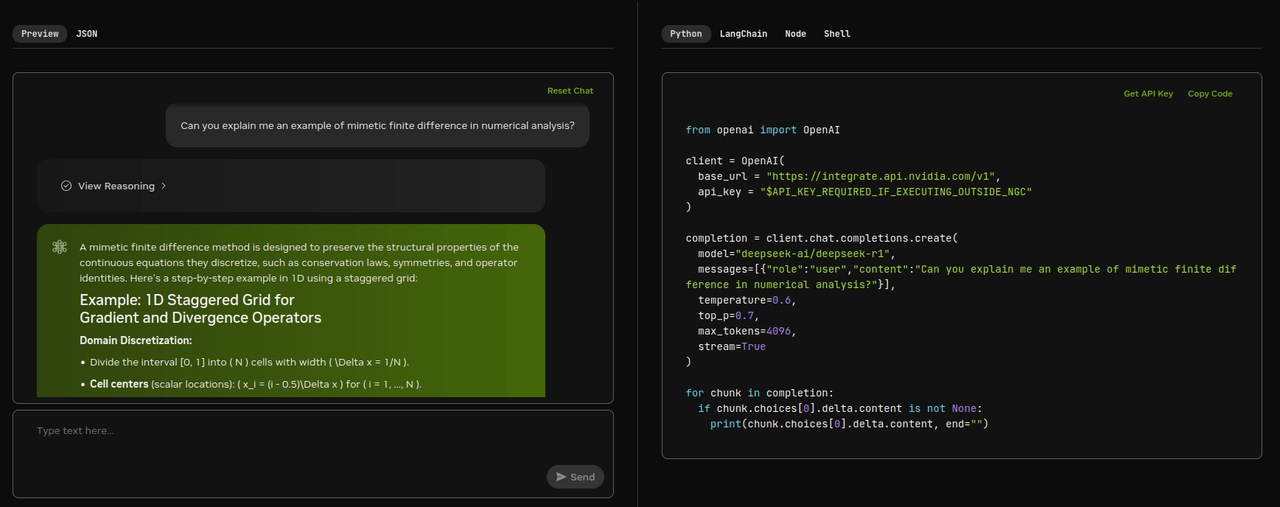Click the 'for chunk in completion:' line
Screen dimensions: 1280x507
759,393
